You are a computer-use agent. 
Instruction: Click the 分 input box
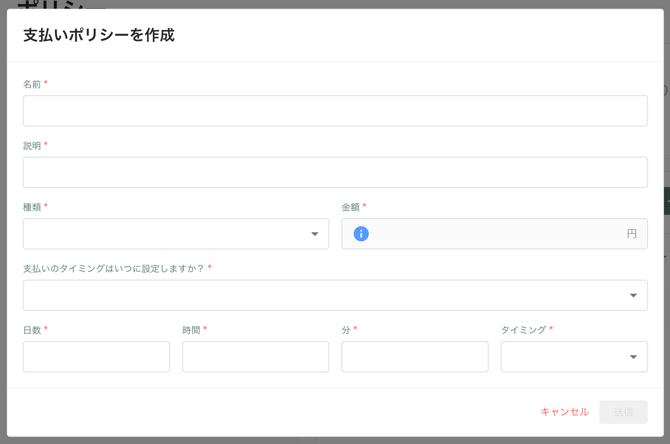click(x=414, y=357)
